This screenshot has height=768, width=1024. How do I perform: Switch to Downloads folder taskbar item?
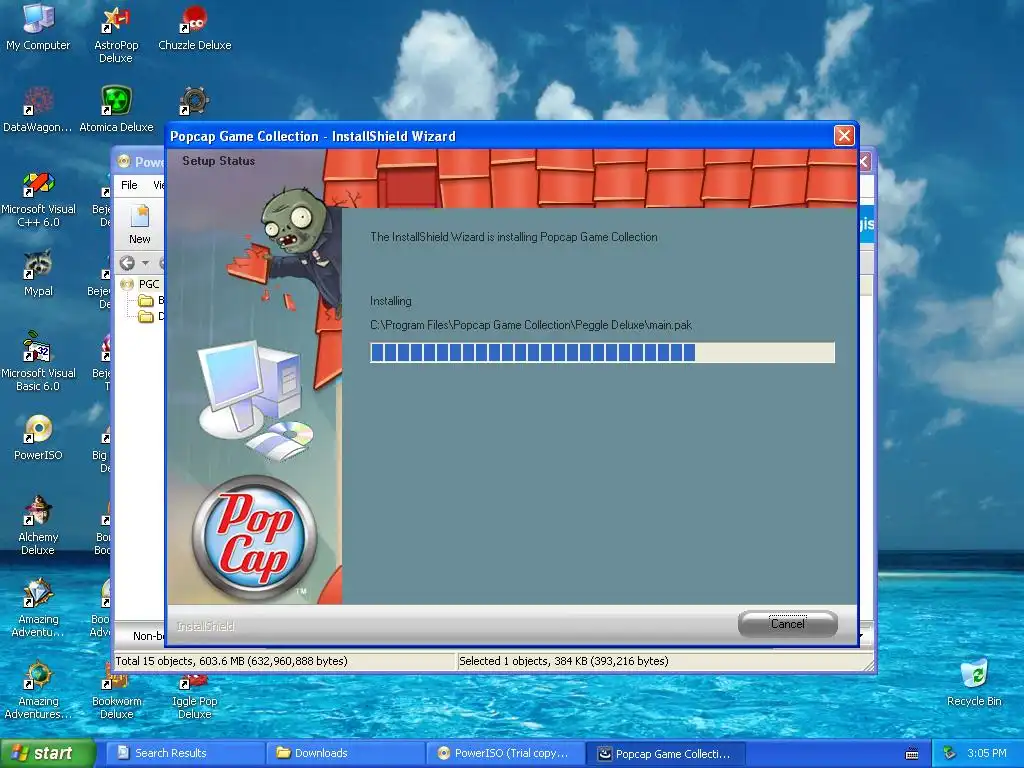point(345,753)
